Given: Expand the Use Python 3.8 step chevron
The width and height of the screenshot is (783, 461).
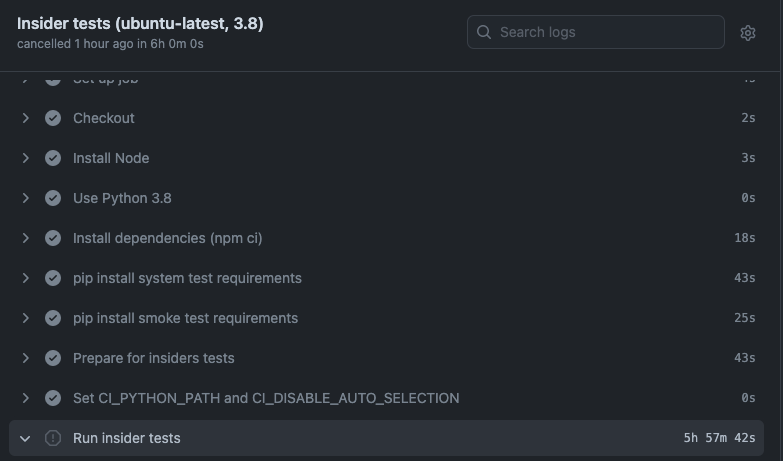Looking at the screenshot, I should pos(26,198).
